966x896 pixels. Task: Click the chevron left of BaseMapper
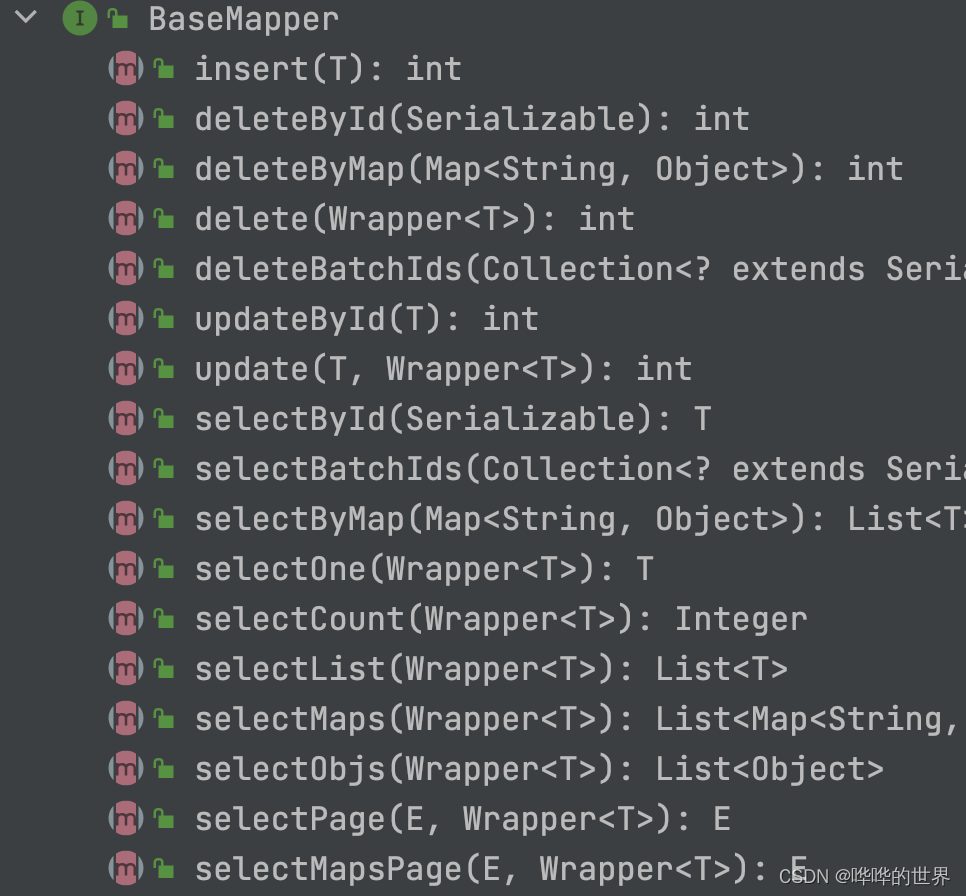24,16
